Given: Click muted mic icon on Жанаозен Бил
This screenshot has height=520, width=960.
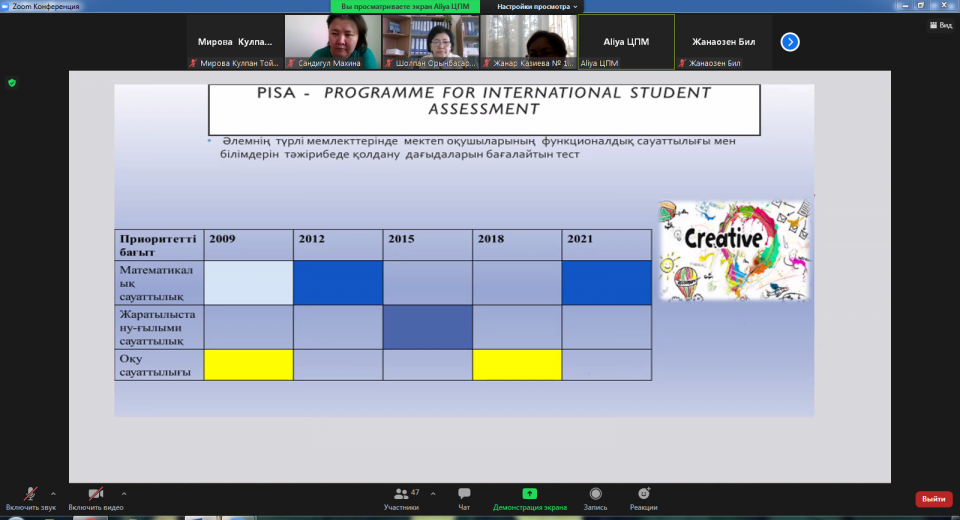Looking at the screenshot, I should (x=682, y=63).
